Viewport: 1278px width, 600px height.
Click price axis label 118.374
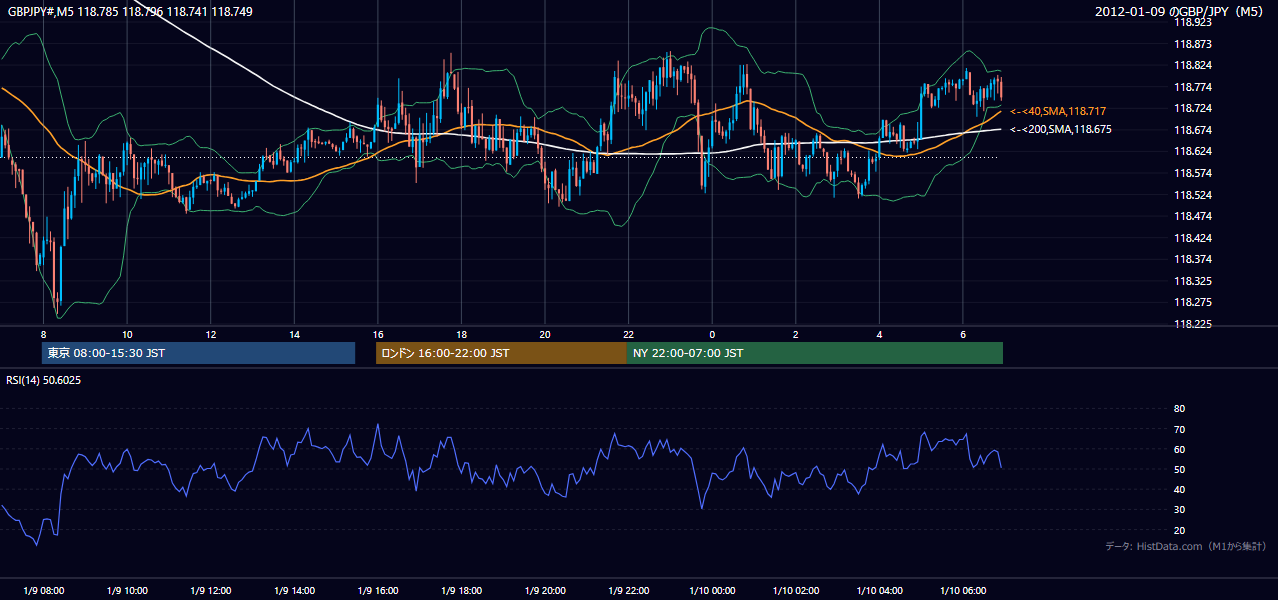pos(1193,259)
